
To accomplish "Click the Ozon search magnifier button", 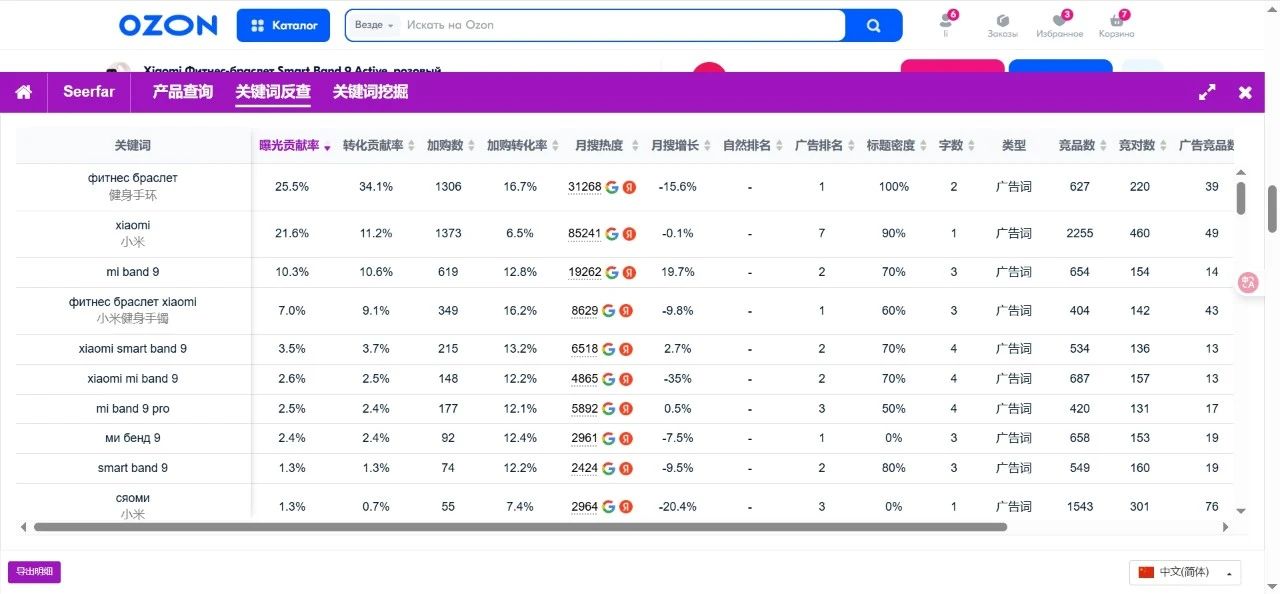I will [873, 25].
